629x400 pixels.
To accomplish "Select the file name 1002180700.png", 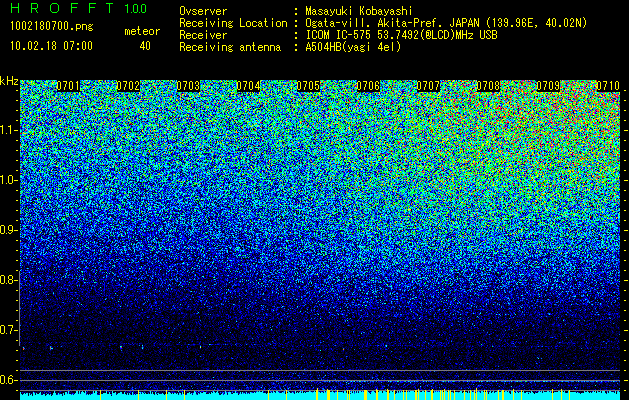I will pos(51,27).
